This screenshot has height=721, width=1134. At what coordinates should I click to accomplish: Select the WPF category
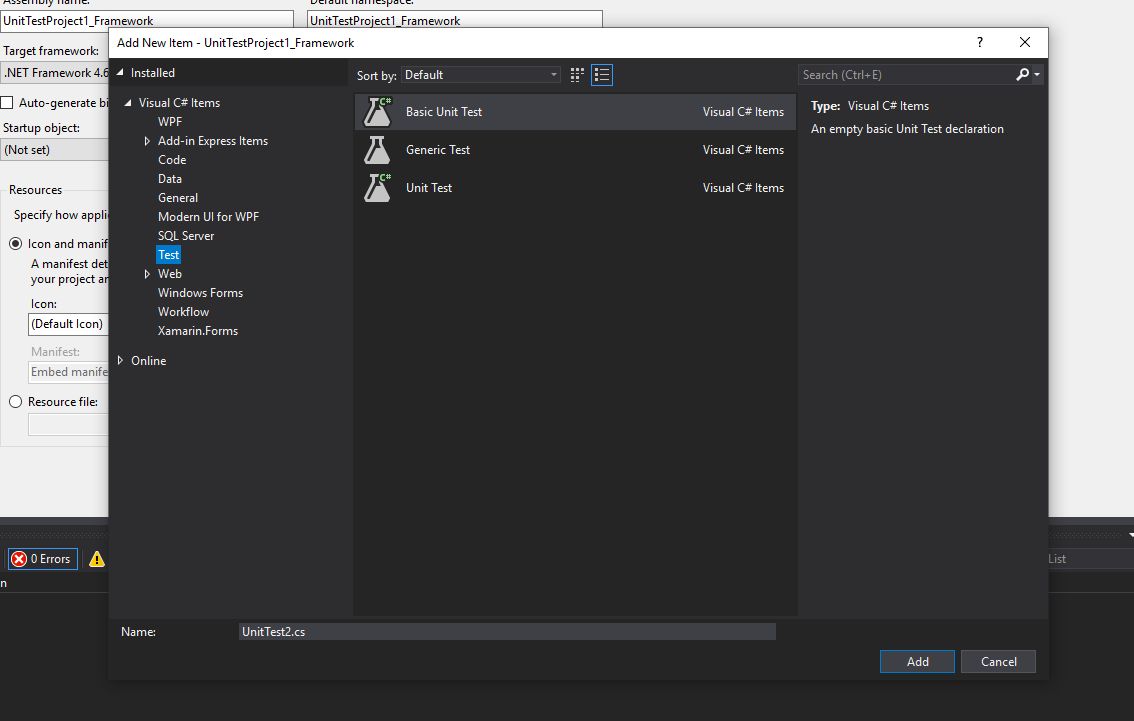[x=170, y=121]
